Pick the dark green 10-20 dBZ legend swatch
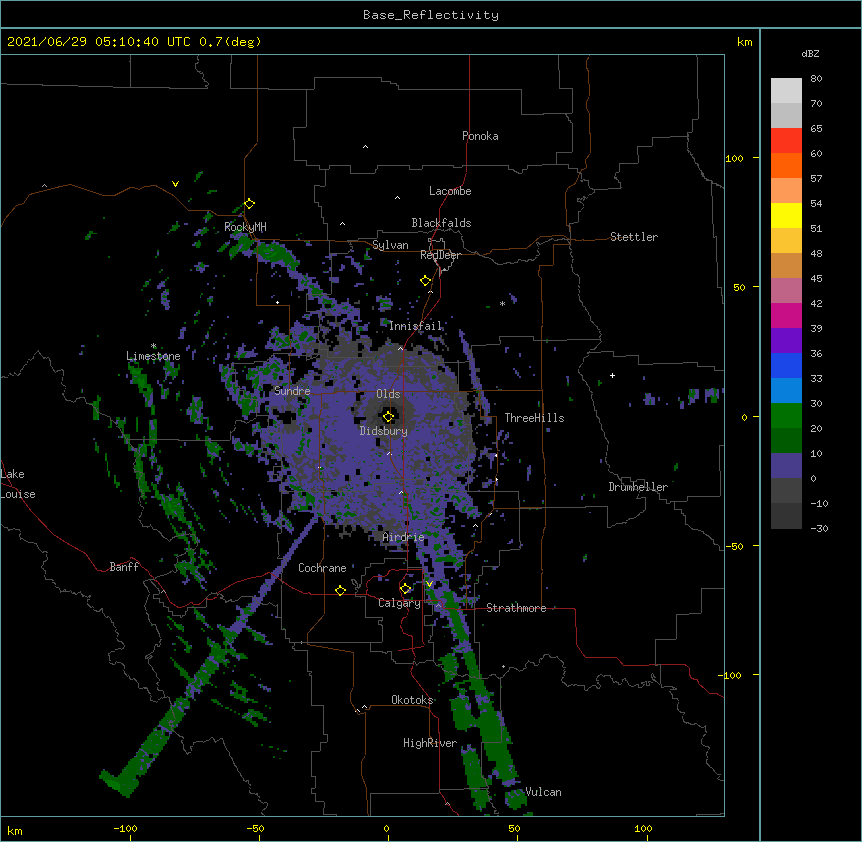This screenshot has height=842, width=862. pos(786,441)
